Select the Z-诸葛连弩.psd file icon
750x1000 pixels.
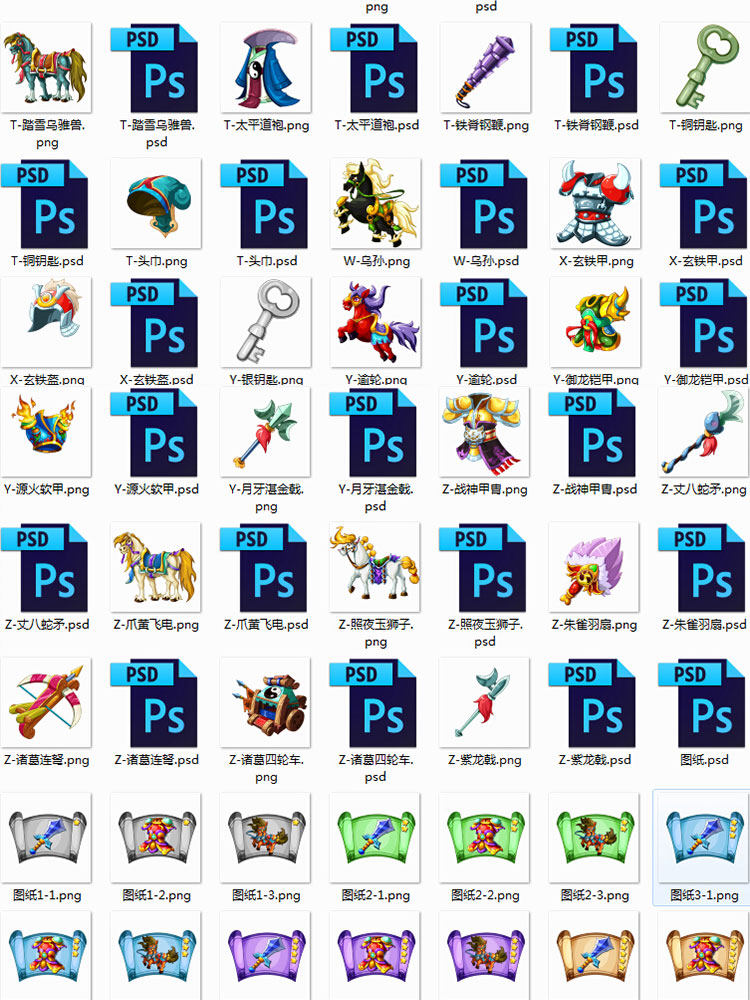[x=154, y=703]
